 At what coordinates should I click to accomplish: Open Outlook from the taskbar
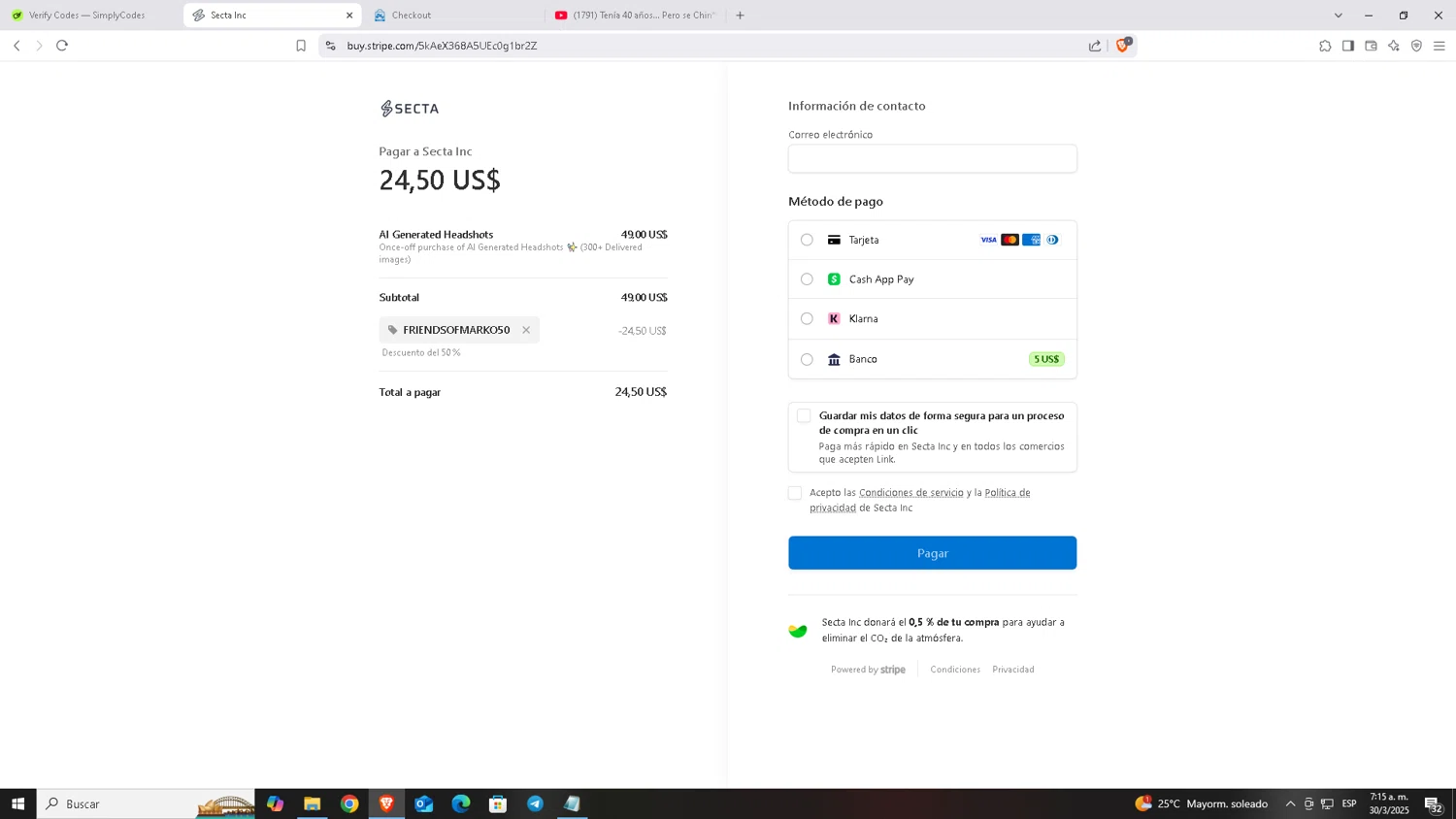424,803
